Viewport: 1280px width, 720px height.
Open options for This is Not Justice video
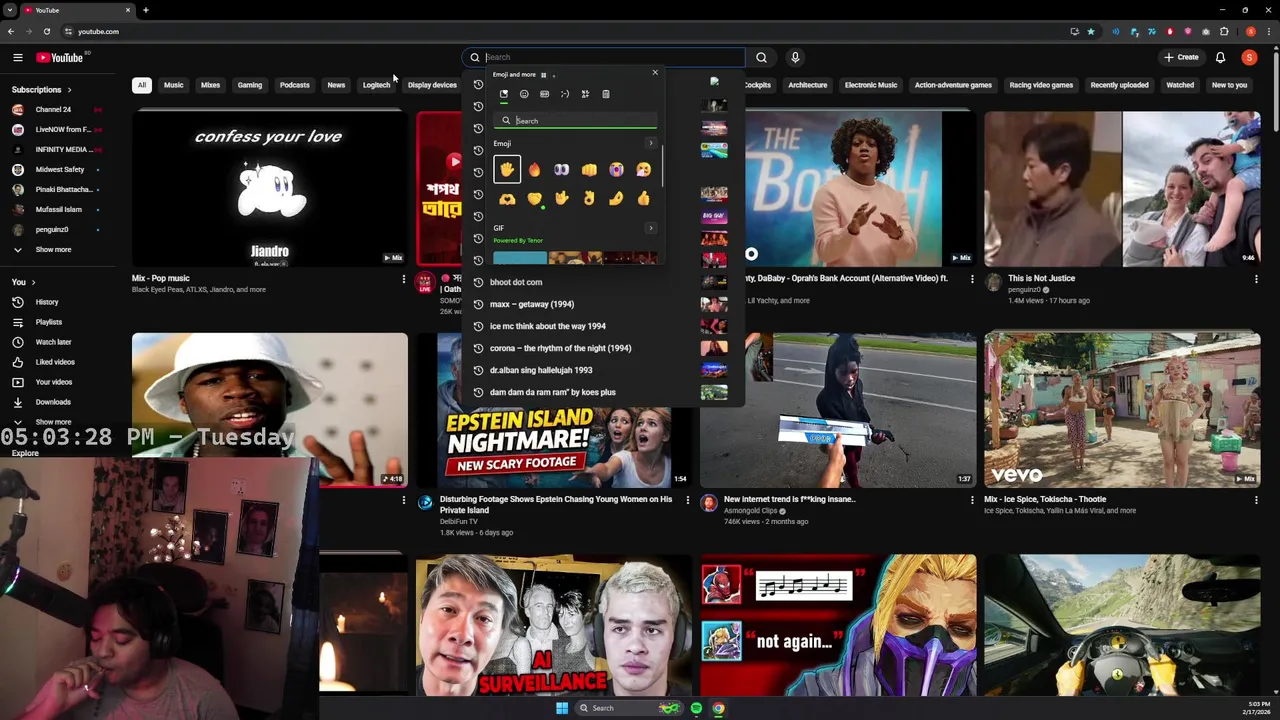pyautogui.click(x=1256, y=279)
